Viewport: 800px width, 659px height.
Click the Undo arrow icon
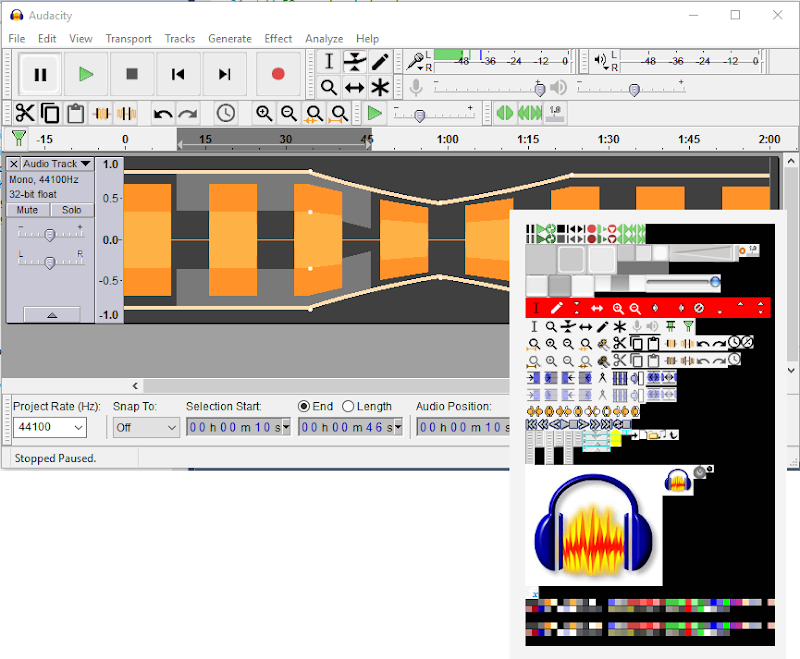(163, 113)
